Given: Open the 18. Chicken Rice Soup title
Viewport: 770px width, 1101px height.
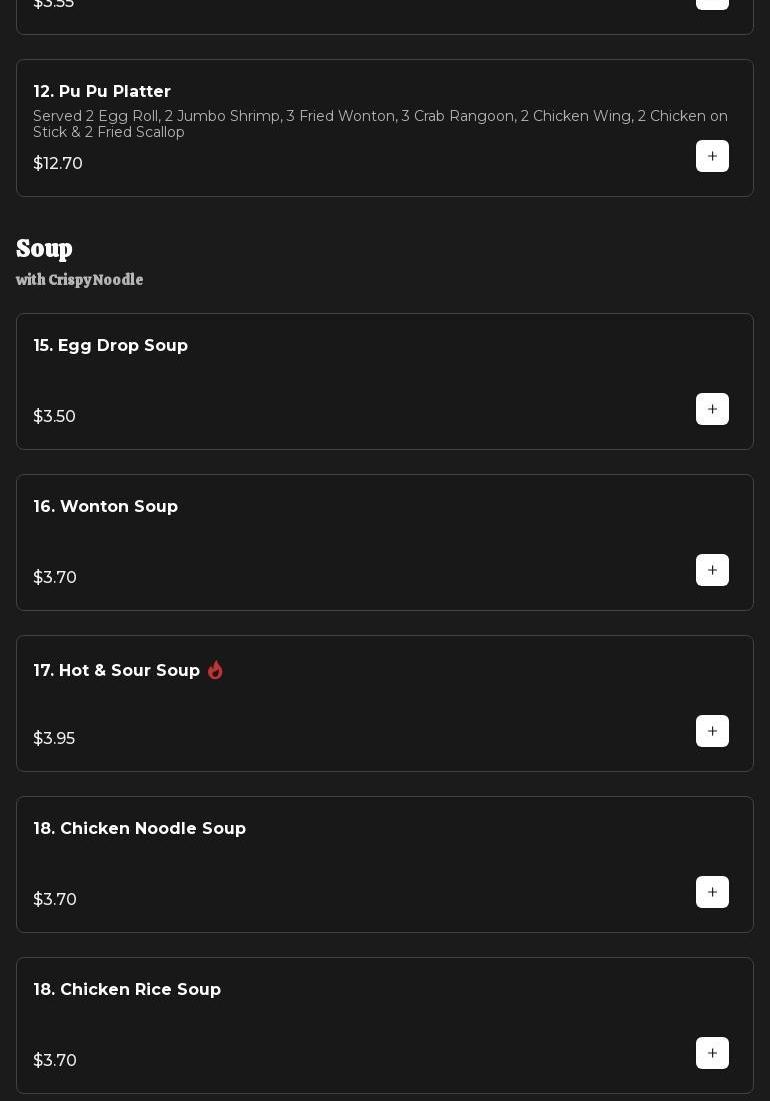Looking at the screenshot, I should pos(127,990).
